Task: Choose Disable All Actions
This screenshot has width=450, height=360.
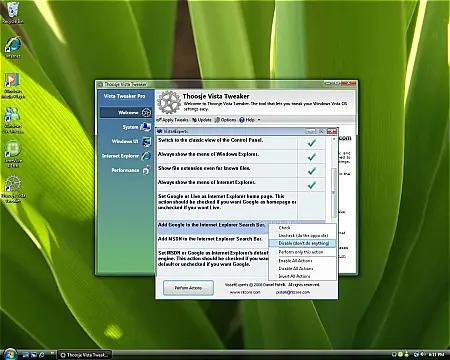Action: 302,268
